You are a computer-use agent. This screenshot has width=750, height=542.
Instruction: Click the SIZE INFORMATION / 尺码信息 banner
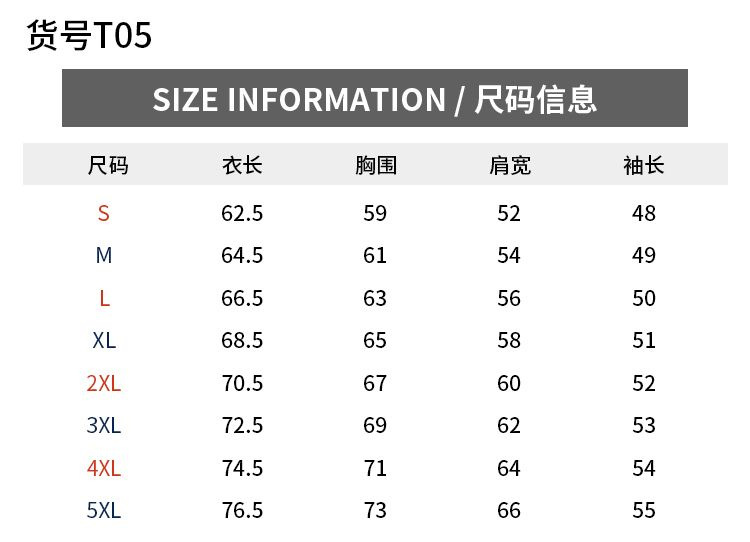375,99
